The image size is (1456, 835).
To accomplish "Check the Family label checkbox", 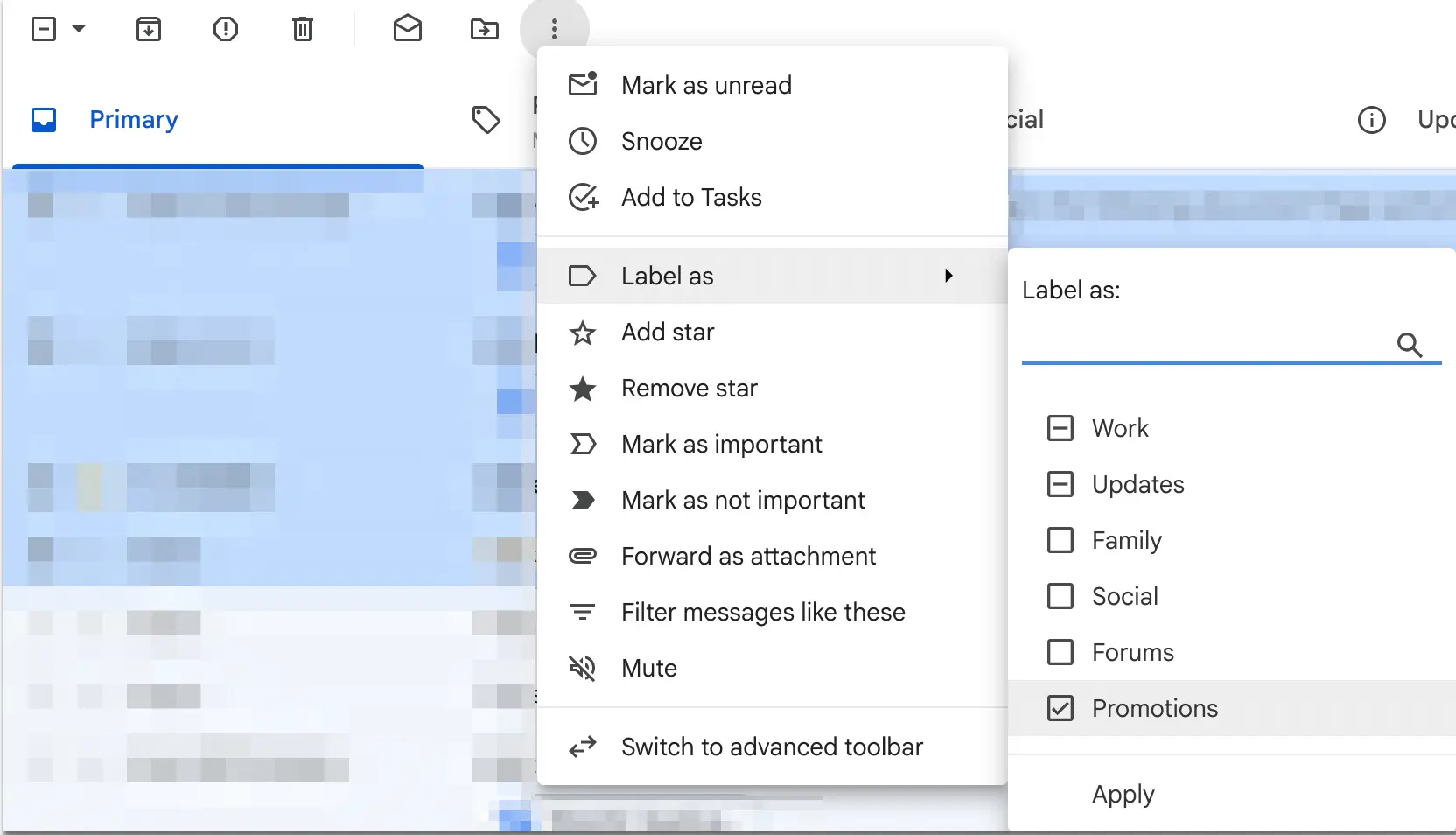I will point(1060,540).
